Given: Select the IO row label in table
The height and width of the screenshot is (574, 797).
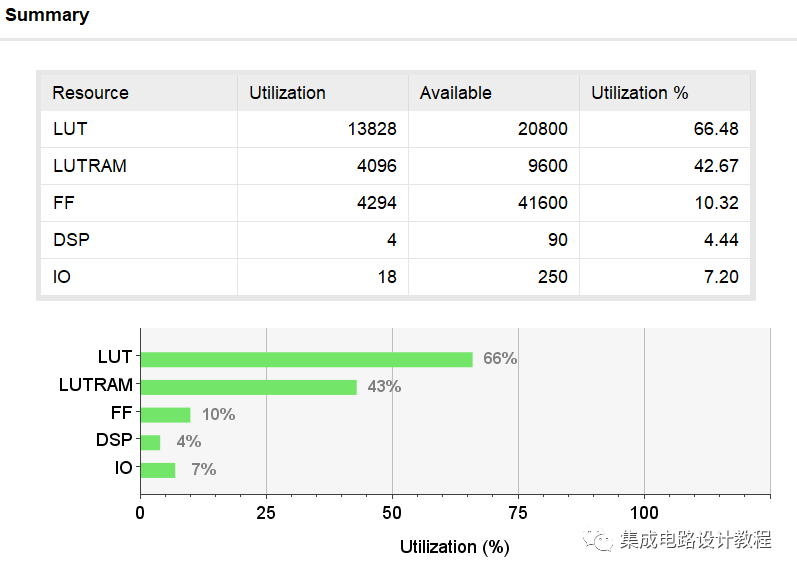Looking at the screenshot, I should [62, 277].
